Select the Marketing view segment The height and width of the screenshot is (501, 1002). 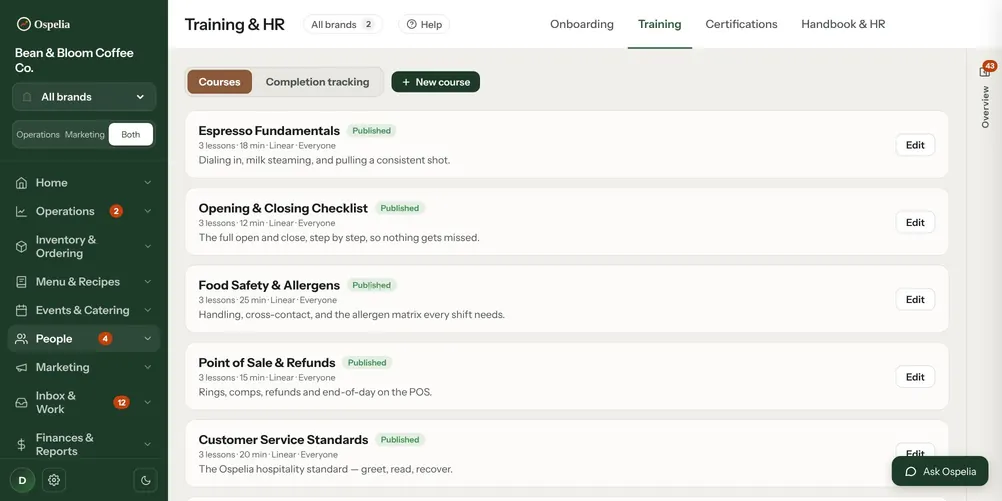point(84,135)
